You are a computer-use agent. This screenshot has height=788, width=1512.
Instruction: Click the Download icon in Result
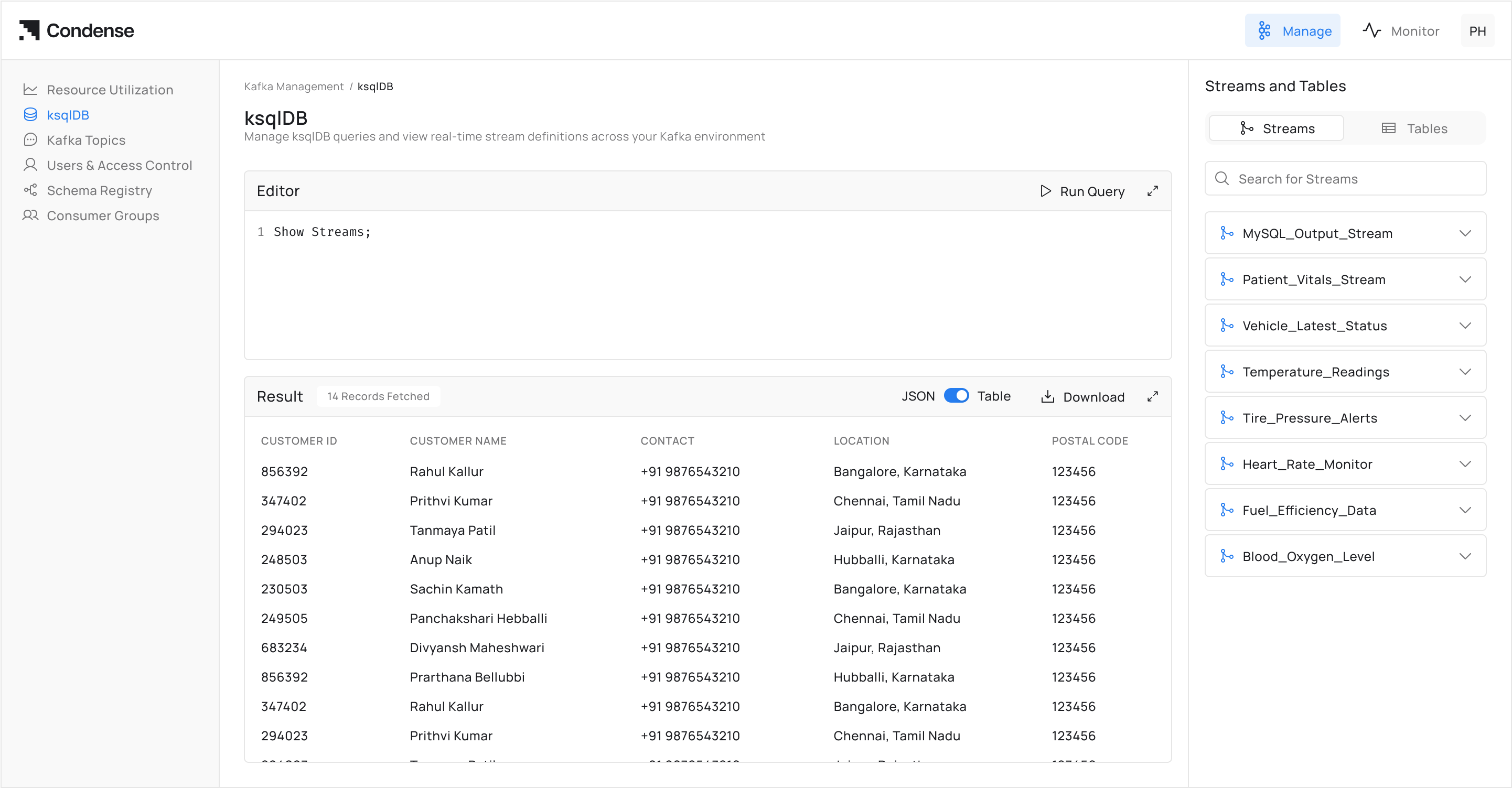click(x=1047, y=397)
